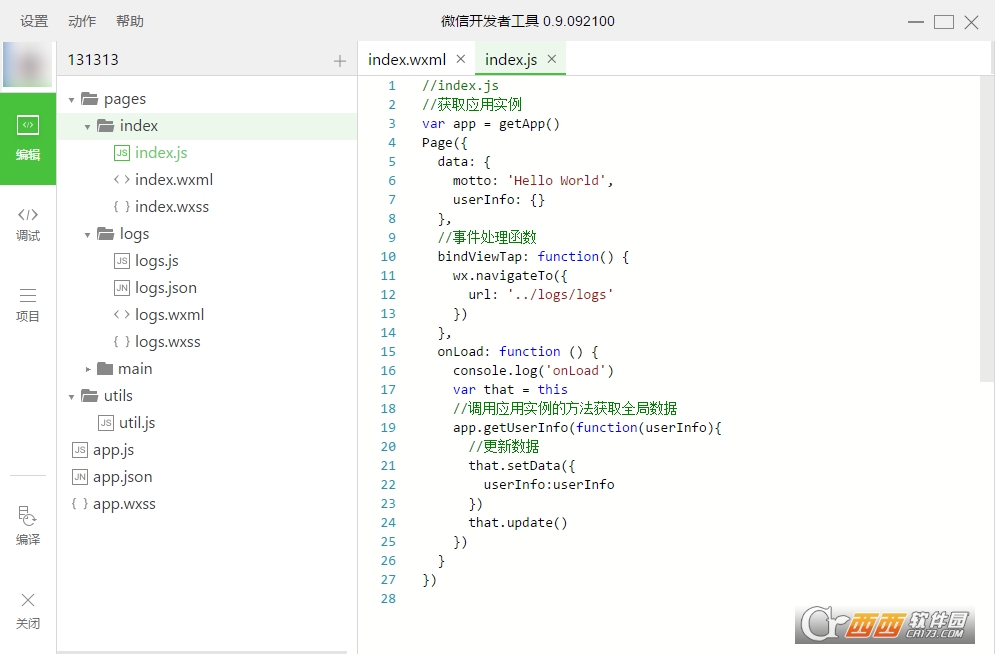Click the pages folder icon
Screen dimensions: 995x654
point(89,99)
